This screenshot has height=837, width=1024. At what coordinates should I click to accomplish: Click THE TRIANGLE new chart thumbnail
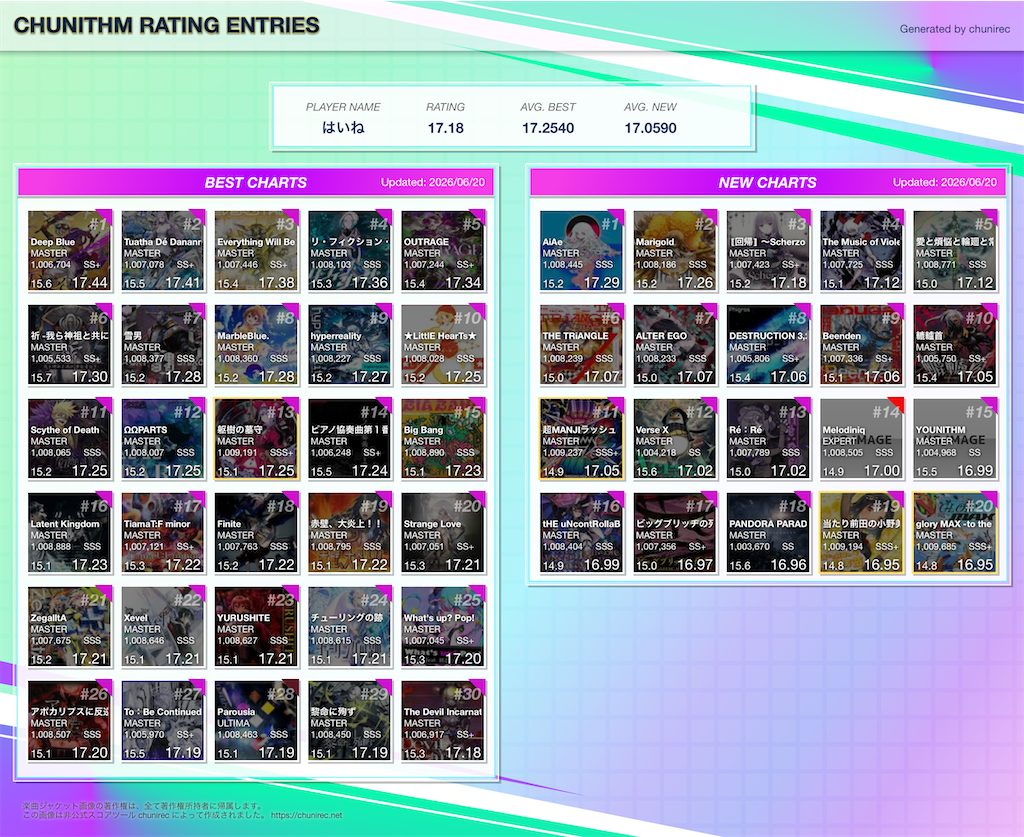point(582,345)
